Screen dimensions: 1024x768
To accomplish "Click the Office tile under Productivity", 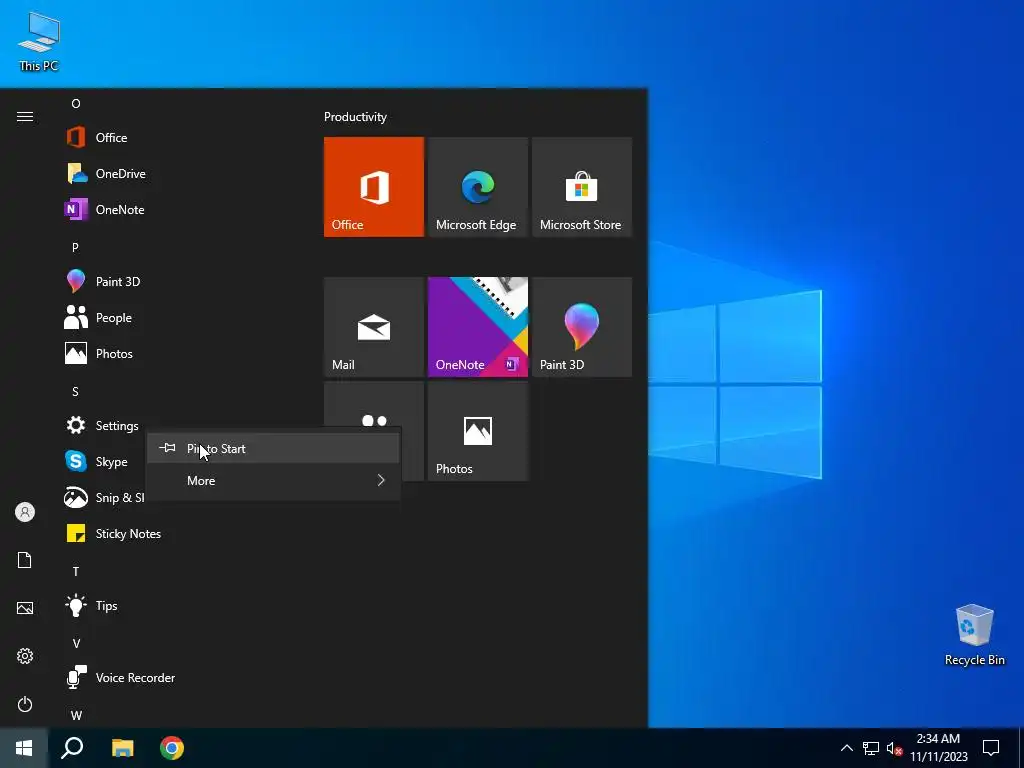I will tap(374, 187).
